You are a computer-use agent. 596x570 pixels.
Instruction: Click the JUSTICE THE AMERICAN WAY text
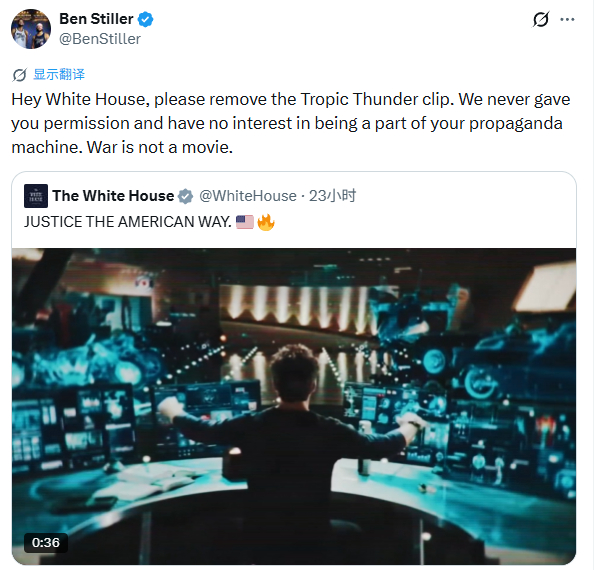[128, 222]
